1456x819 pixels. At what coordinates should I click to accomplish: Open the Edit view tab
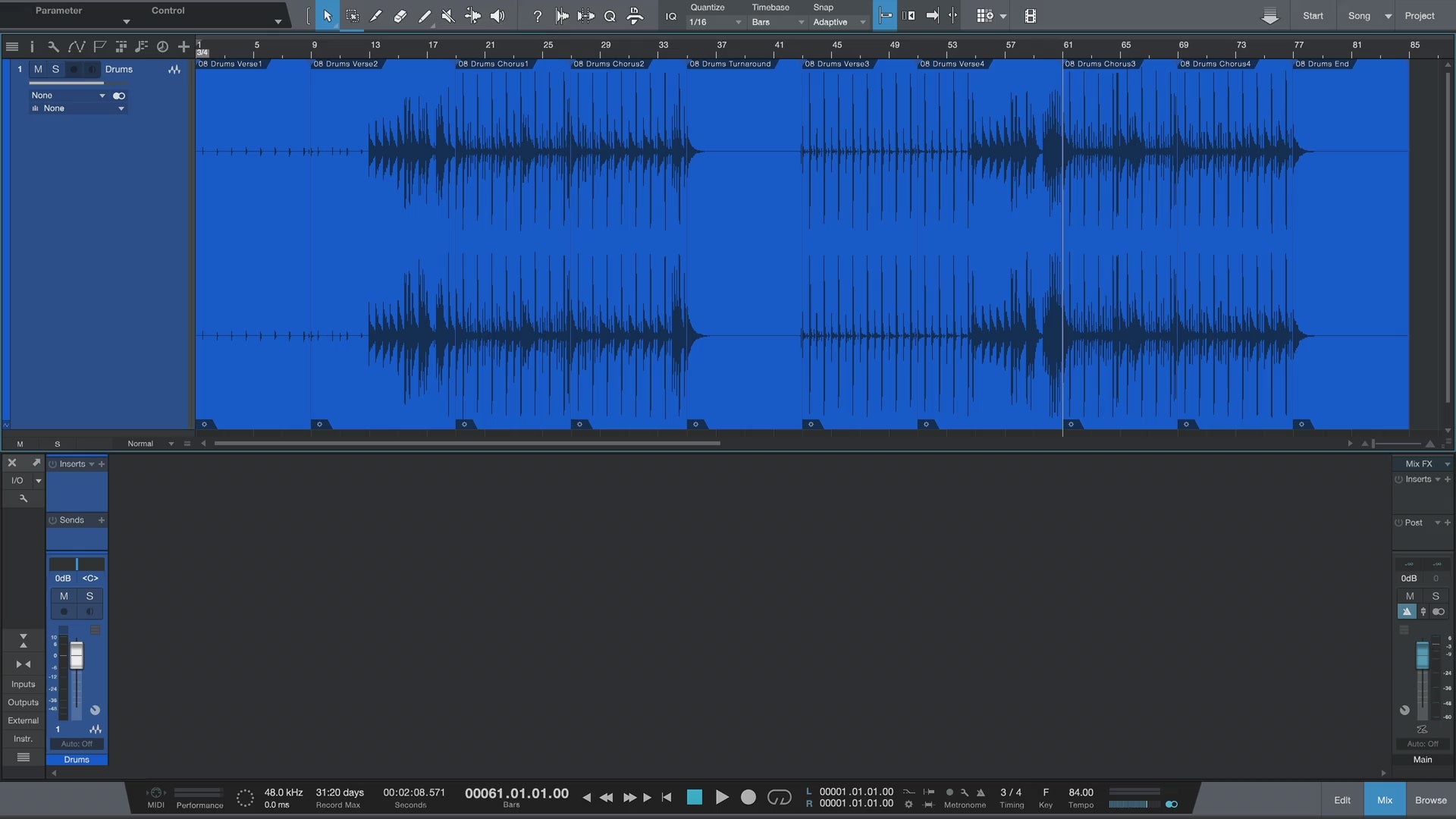tap(1341, 800)
